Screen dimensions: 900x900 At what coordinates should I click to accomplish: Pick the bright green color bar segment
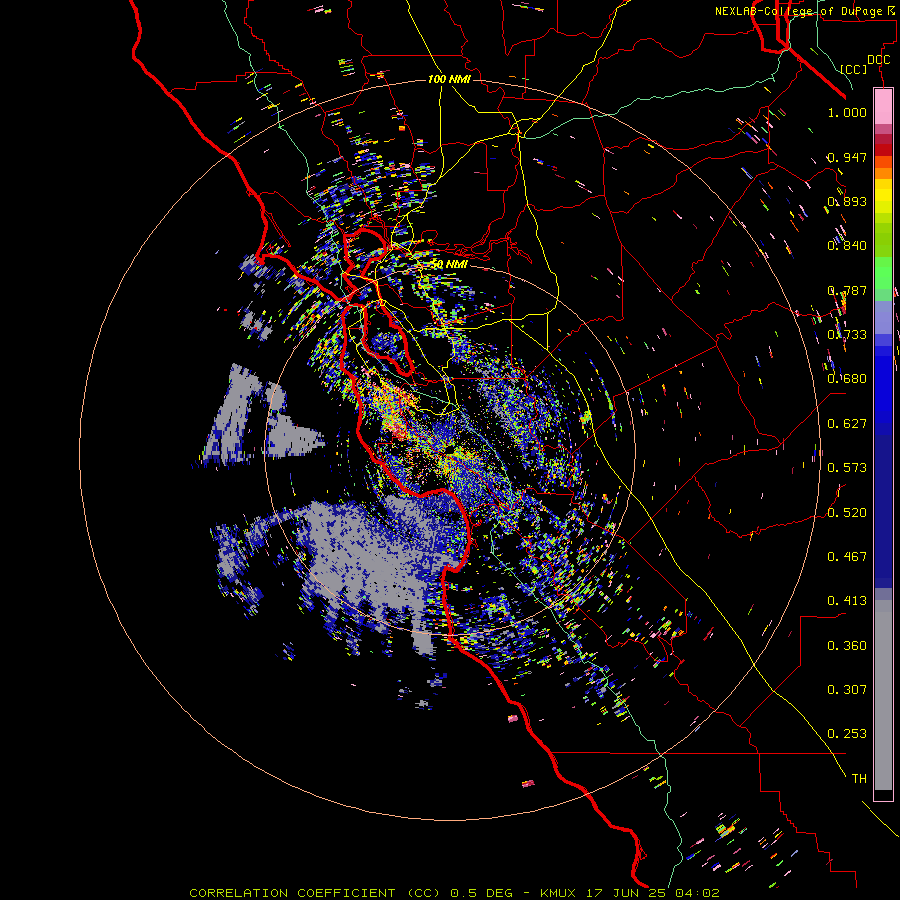(883, 273)
